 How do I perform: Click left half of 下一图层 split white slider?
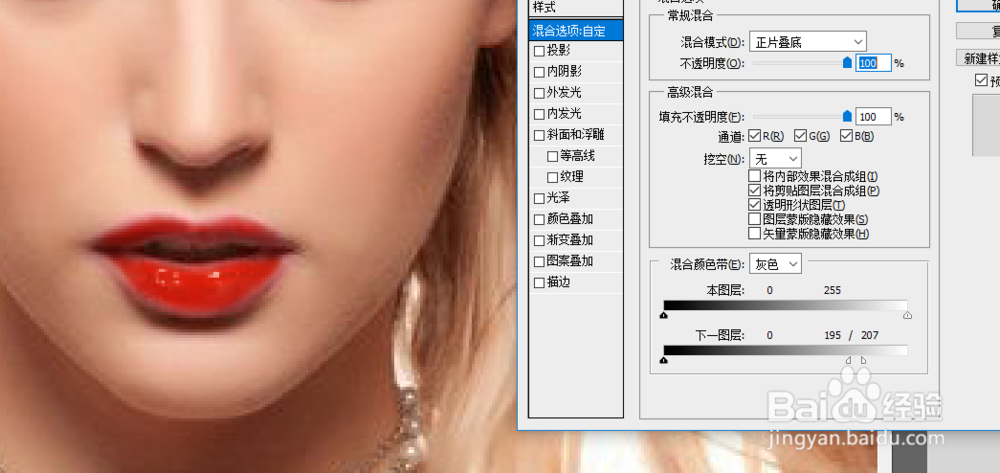849,360
